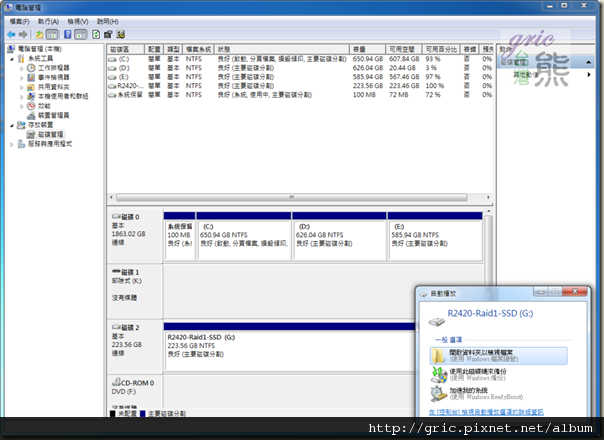Open Help with the blue question mark icon

tap(68, 35)
